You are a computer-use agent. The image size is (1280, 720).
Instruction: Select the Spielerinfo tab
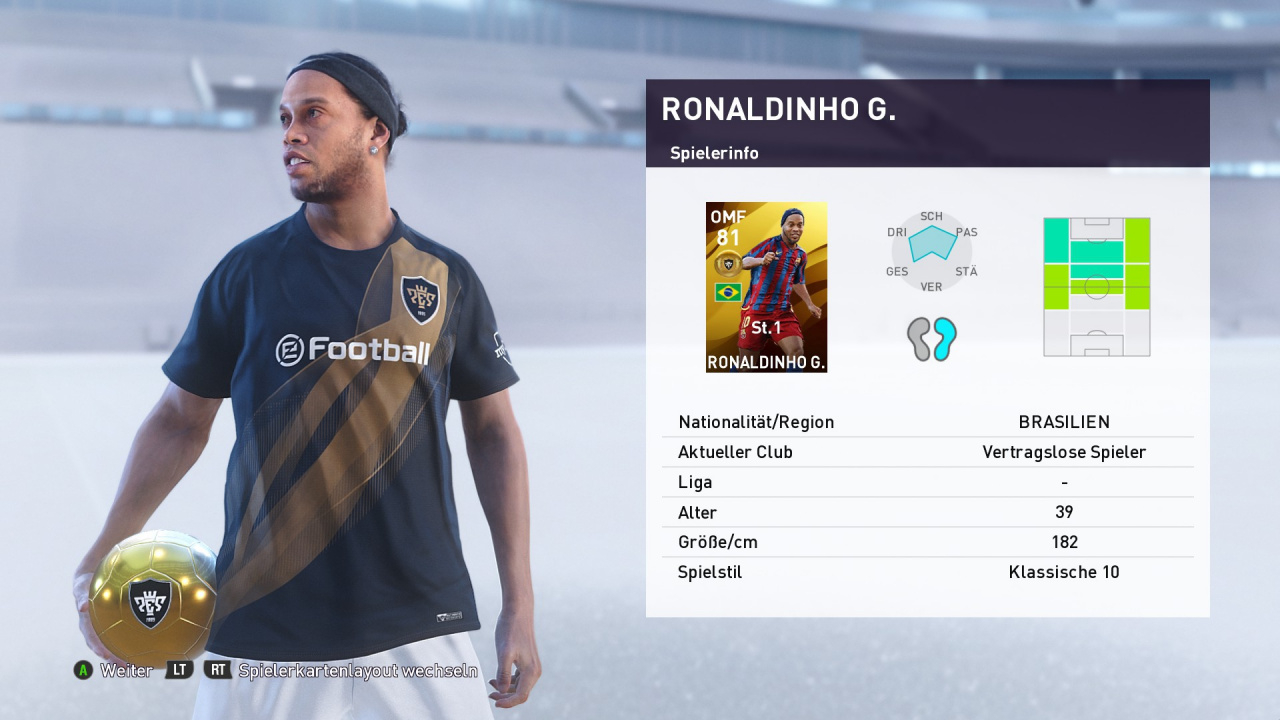(x=714, y=153)
